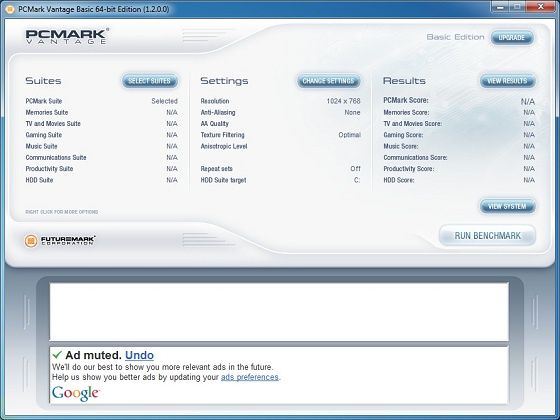Select the Communications Suite row
Viewport: 560px width, 420px height.
tap(101, 158)
